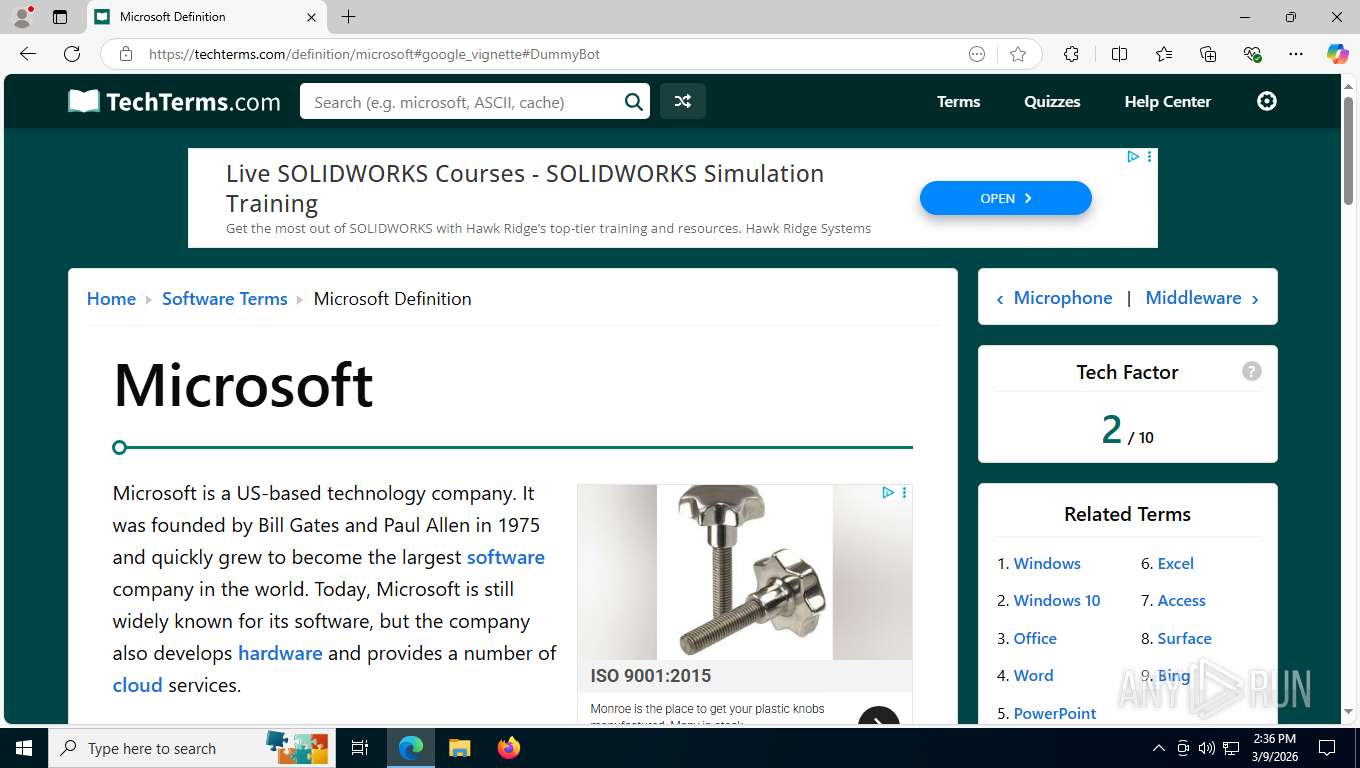Click the knob product ad image
The height and width of the screenshot is (768, 1360).
coord(744,572)
